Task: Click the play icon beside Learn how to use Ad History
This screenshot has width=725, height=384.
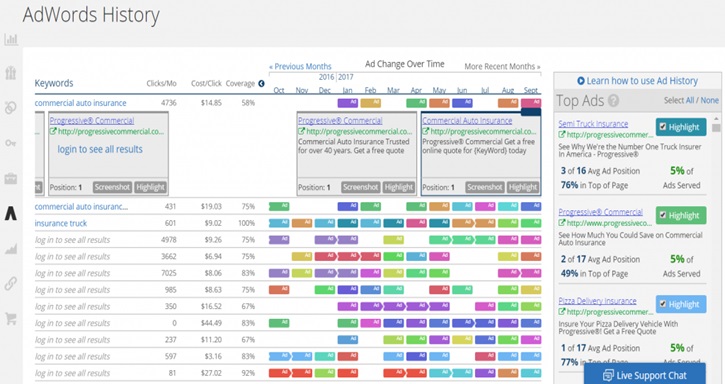Action: [x=581, y=81]
